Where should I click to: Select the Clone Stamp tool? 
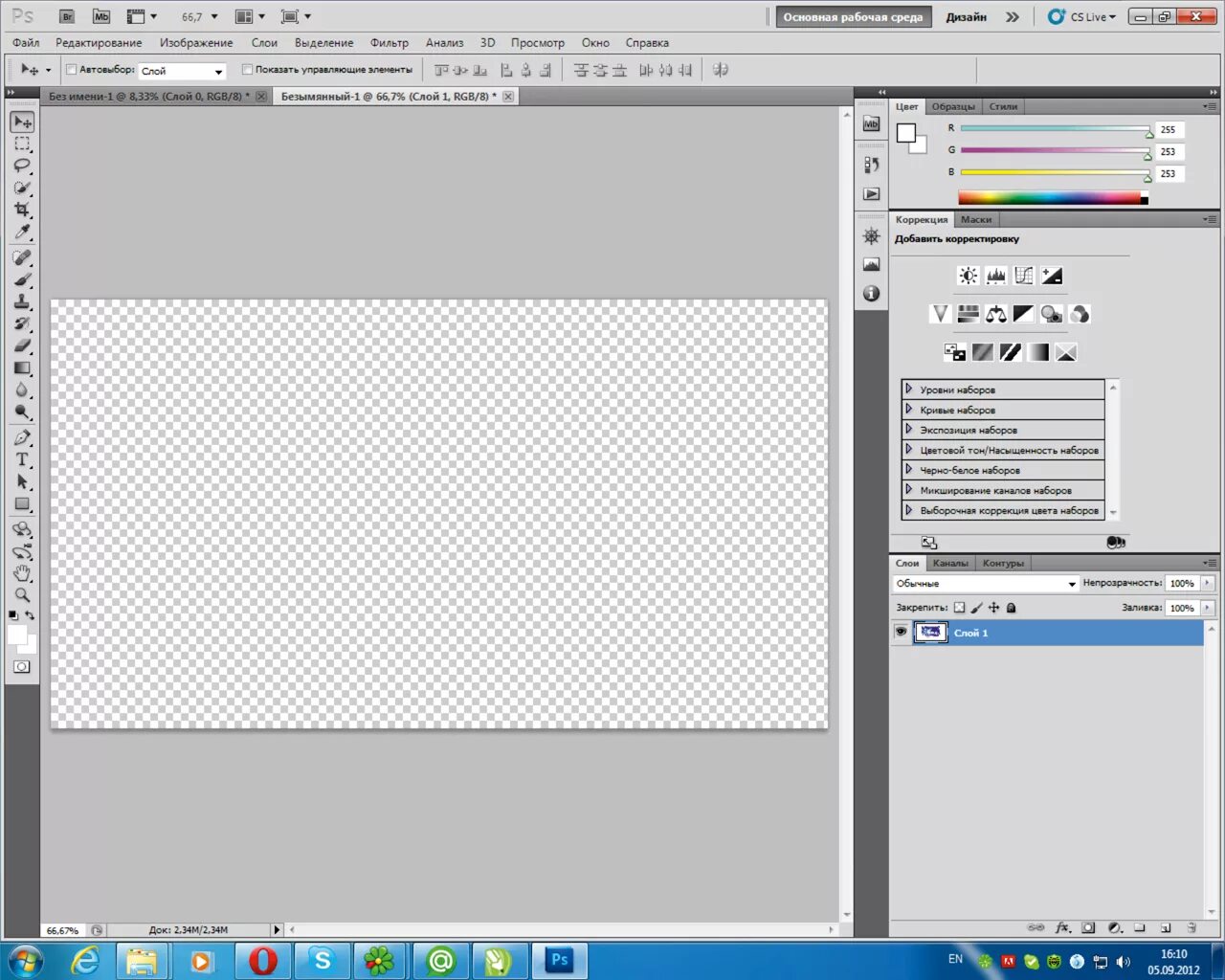[23, 301]
